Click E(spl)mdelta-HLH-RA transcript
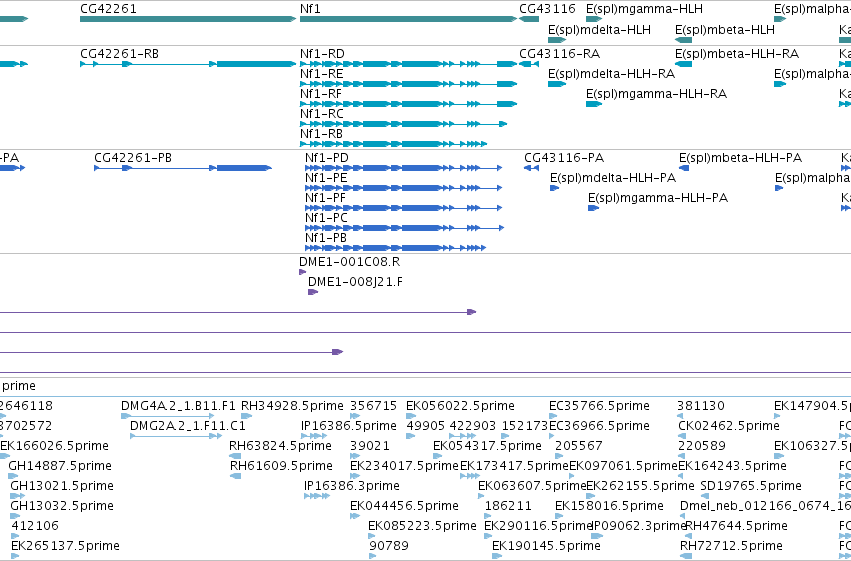Viewport: 851px width, 561px height. point(557,84)
